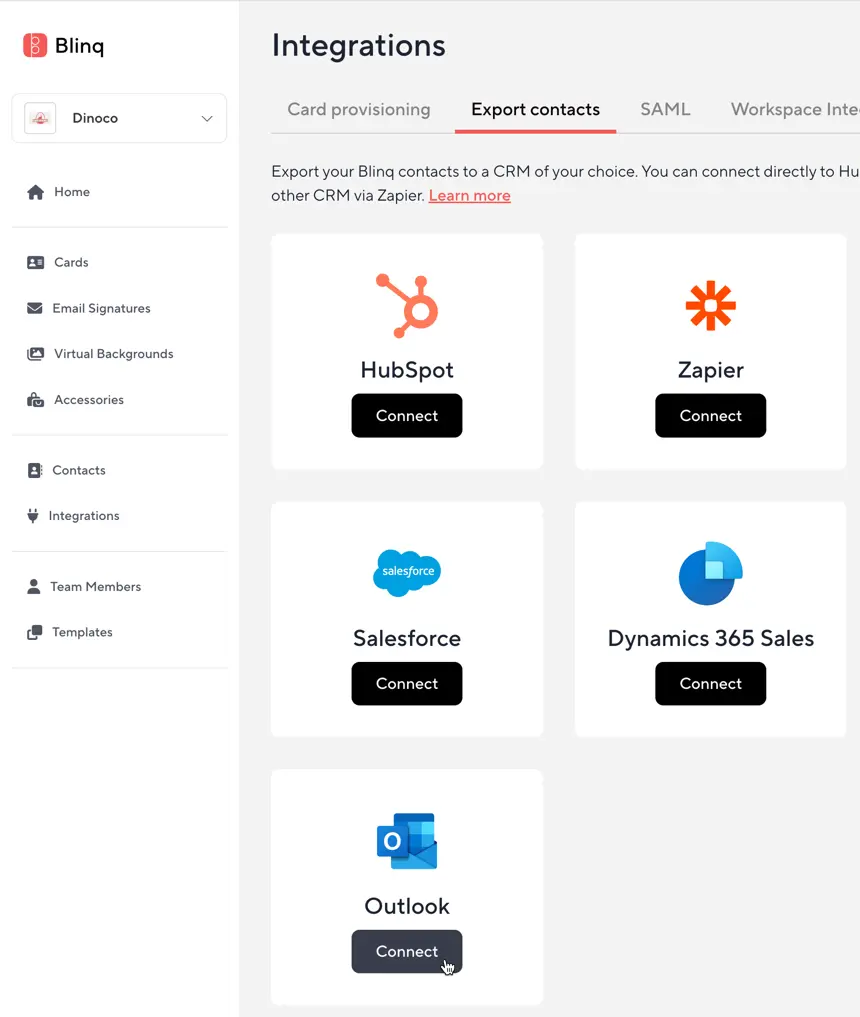Expand the Dinoco workspace dropdown chevron
The width and height of the screenshot is (860, 1017).
pyautogui.click(x=207, y=119)
